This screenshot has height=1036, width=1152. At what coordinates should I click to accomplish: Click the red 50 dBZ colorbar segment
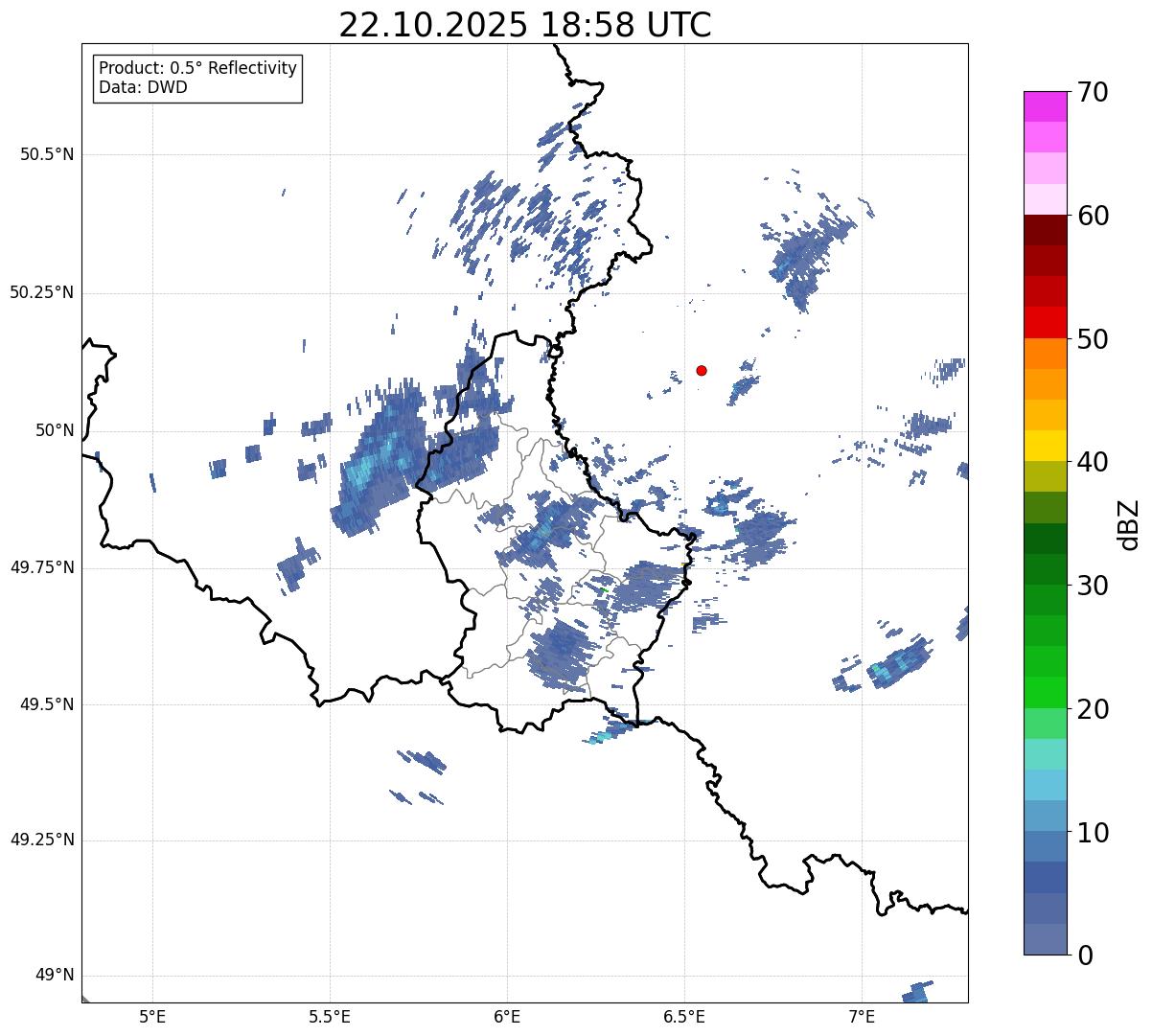[x=1046, y=323]
